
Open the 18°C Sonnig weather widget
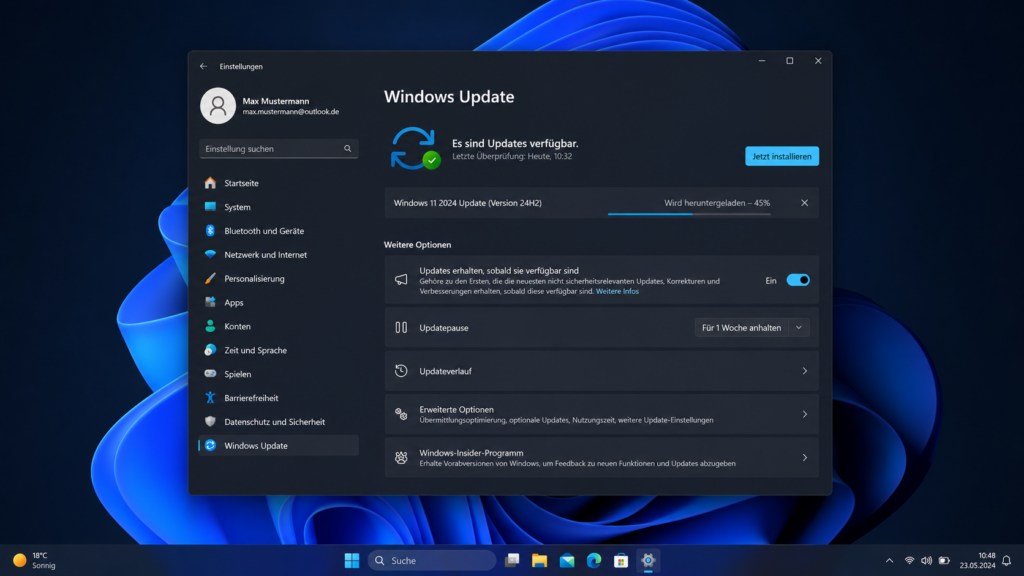pyautogui.click(x=35, y=560)
